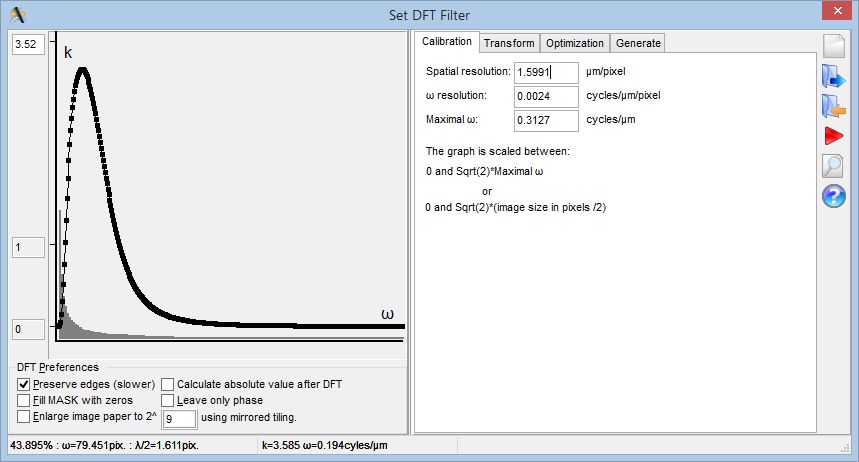Click the ω resolution field showing 0.0024
The height and width of the screenshot is (462, 859).
click(546, 96)
